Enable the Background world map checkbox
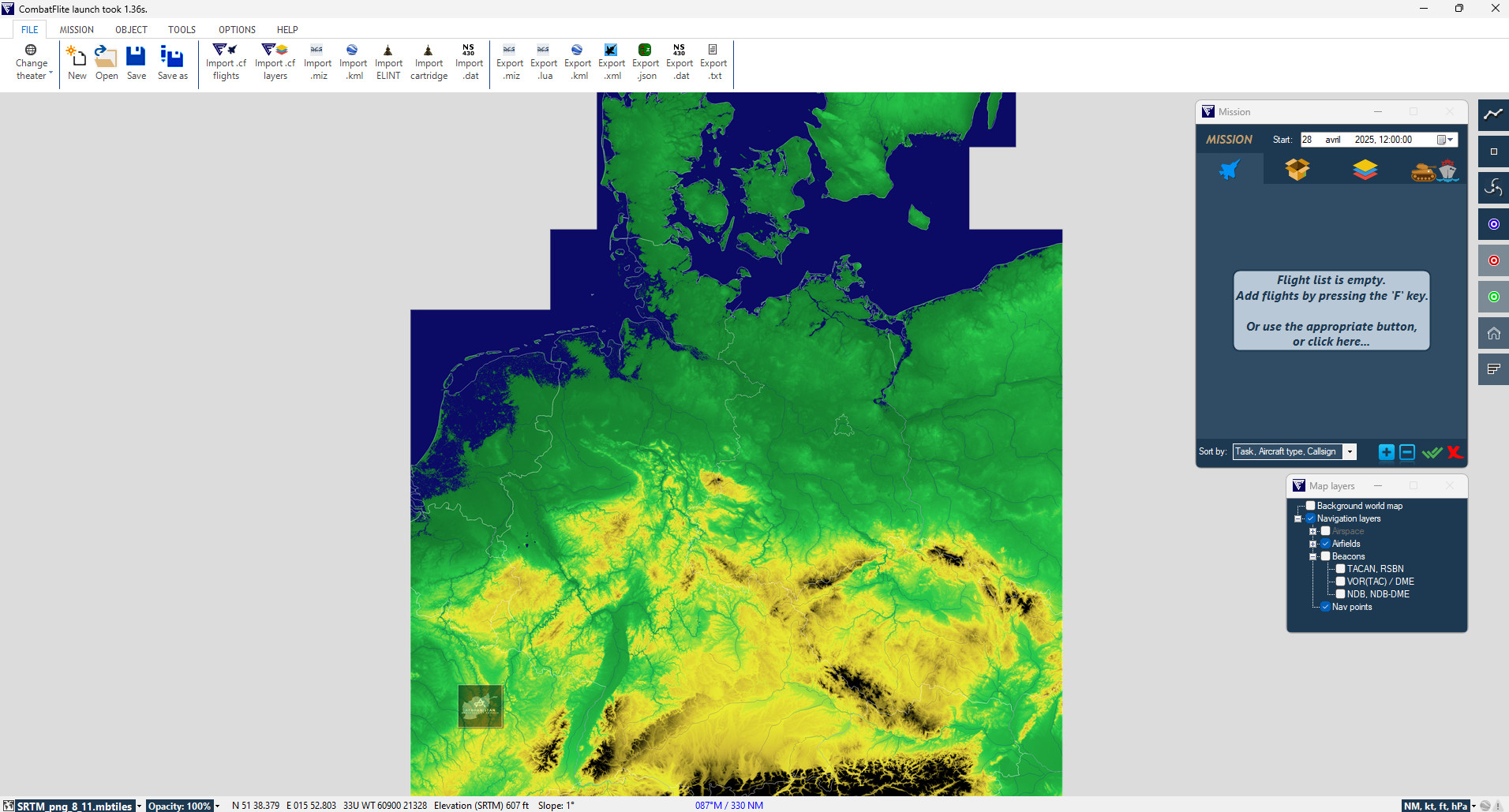The width and height of the screenshot is (1509, 812). [x=1310, y=506]
